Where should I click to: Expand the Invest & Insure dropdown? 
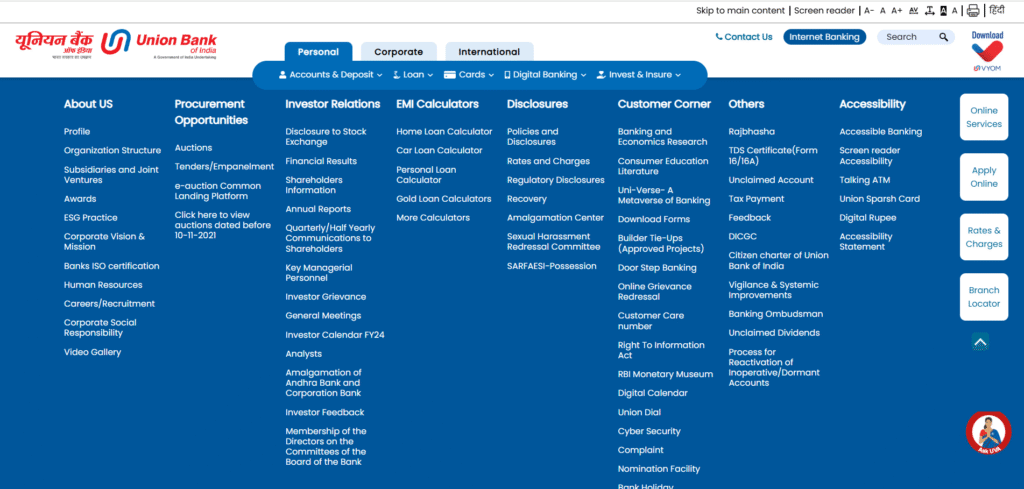[x=639, y=74]
